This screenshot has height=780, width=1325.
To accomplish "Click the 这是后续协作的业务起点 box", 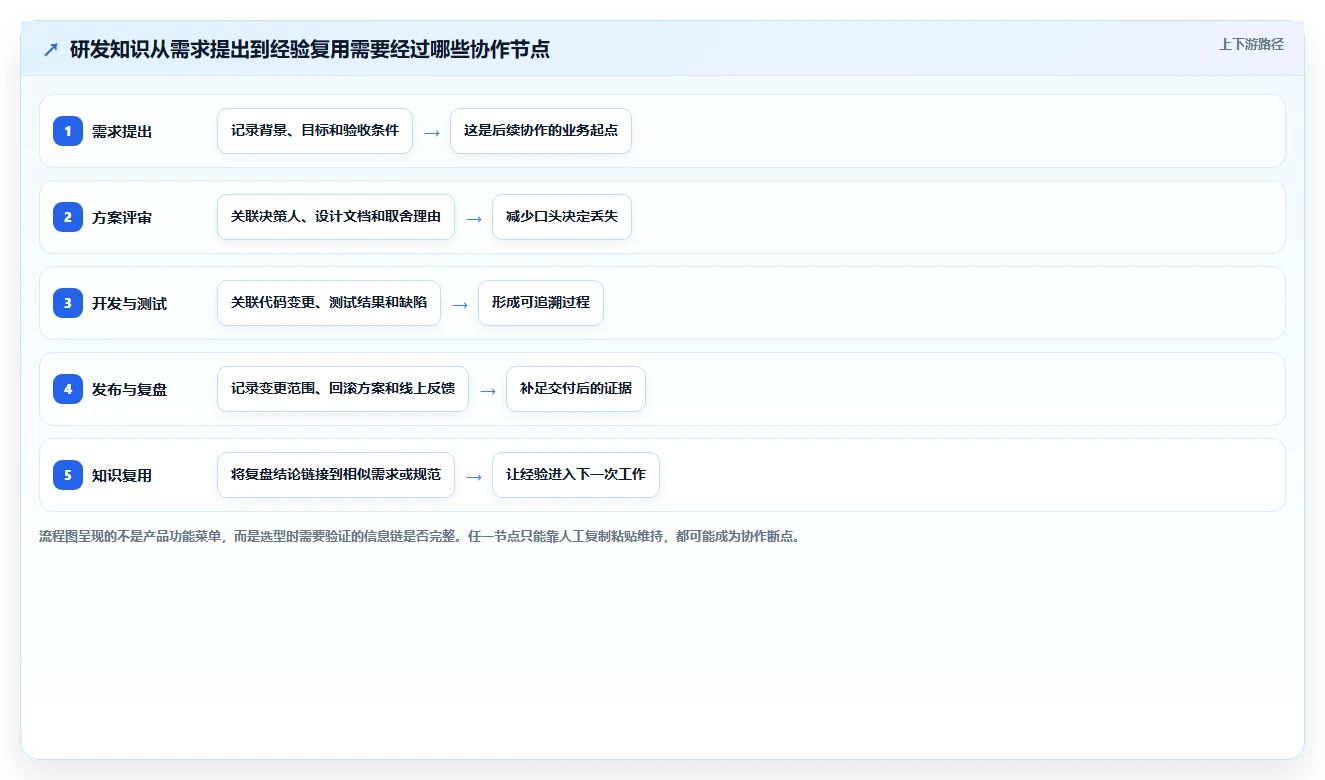I will (541, 131).
